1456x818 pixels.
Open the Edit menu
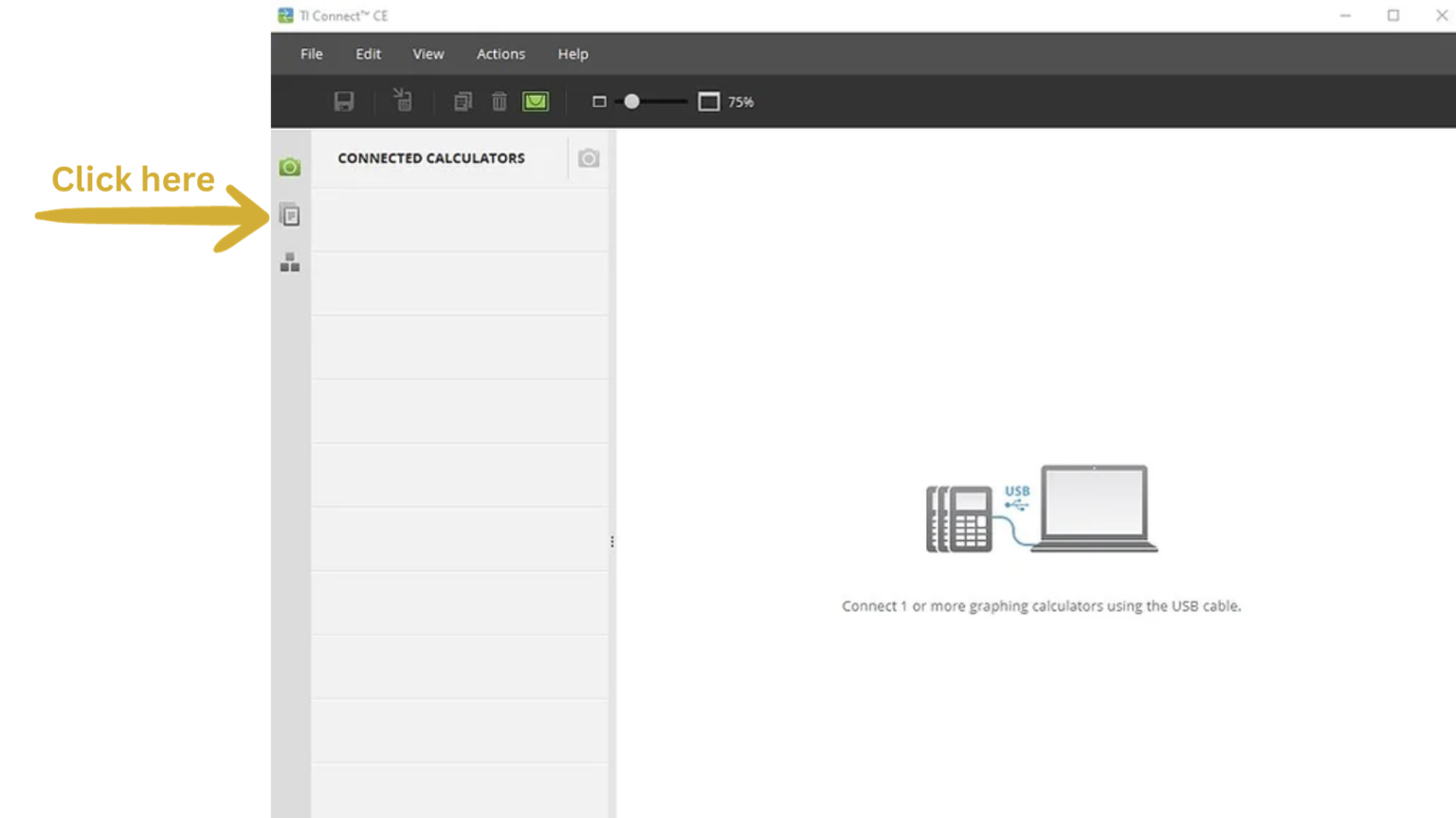[x=368, y=54]
